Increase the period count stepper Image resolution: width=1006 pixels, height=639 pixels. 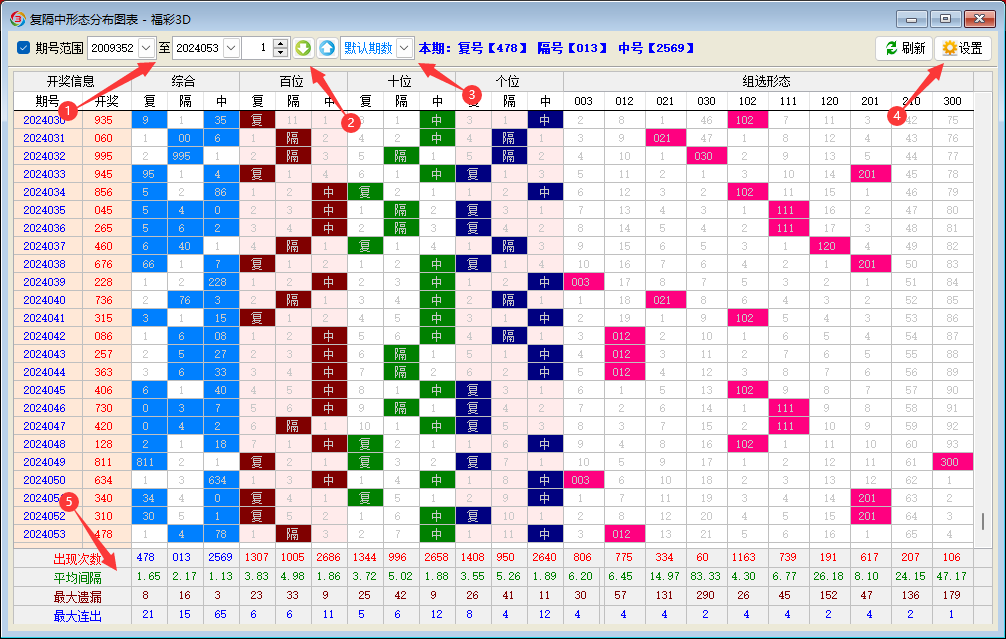281,43
